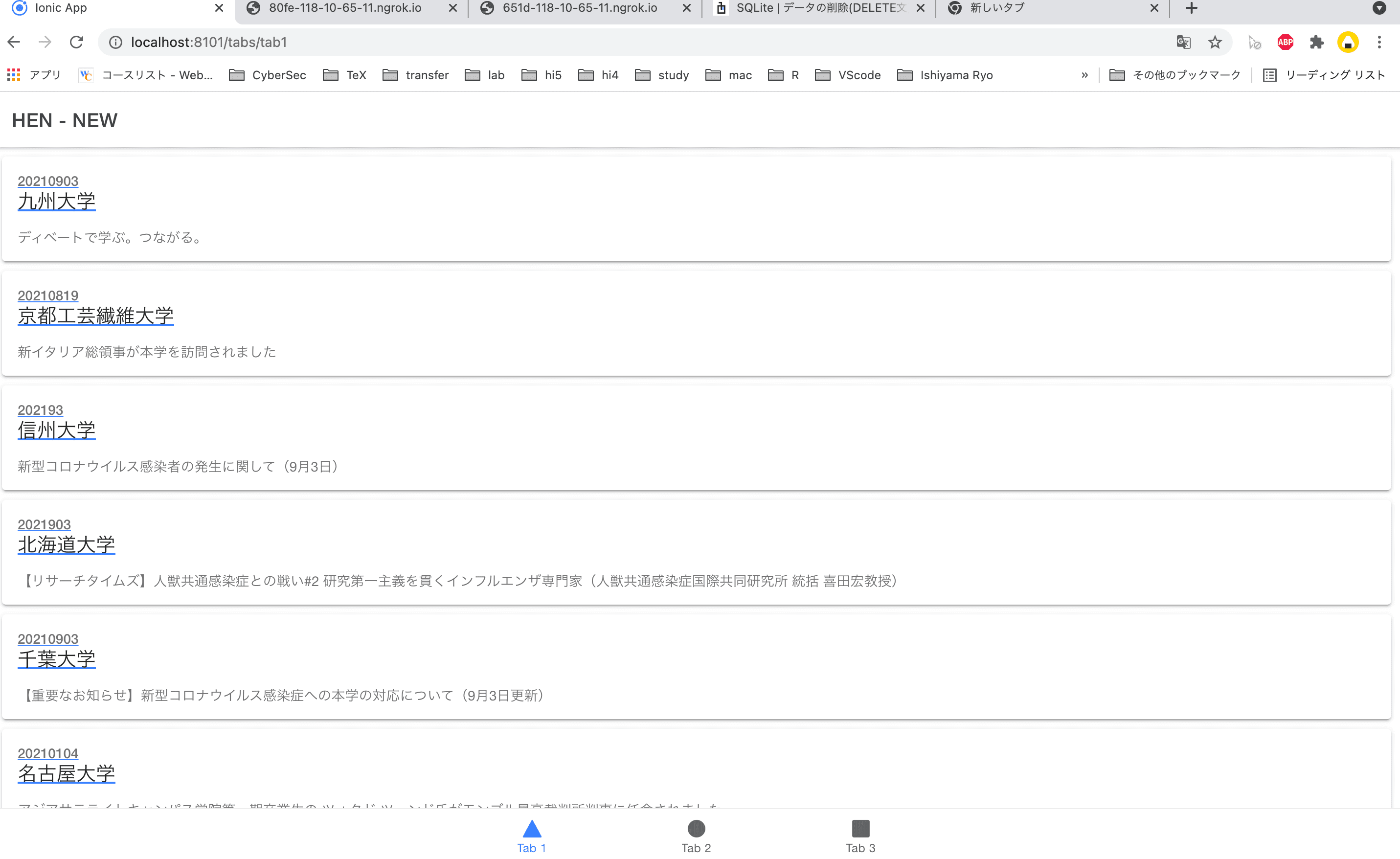Select the Ionic App browser tab

[61, 8]
